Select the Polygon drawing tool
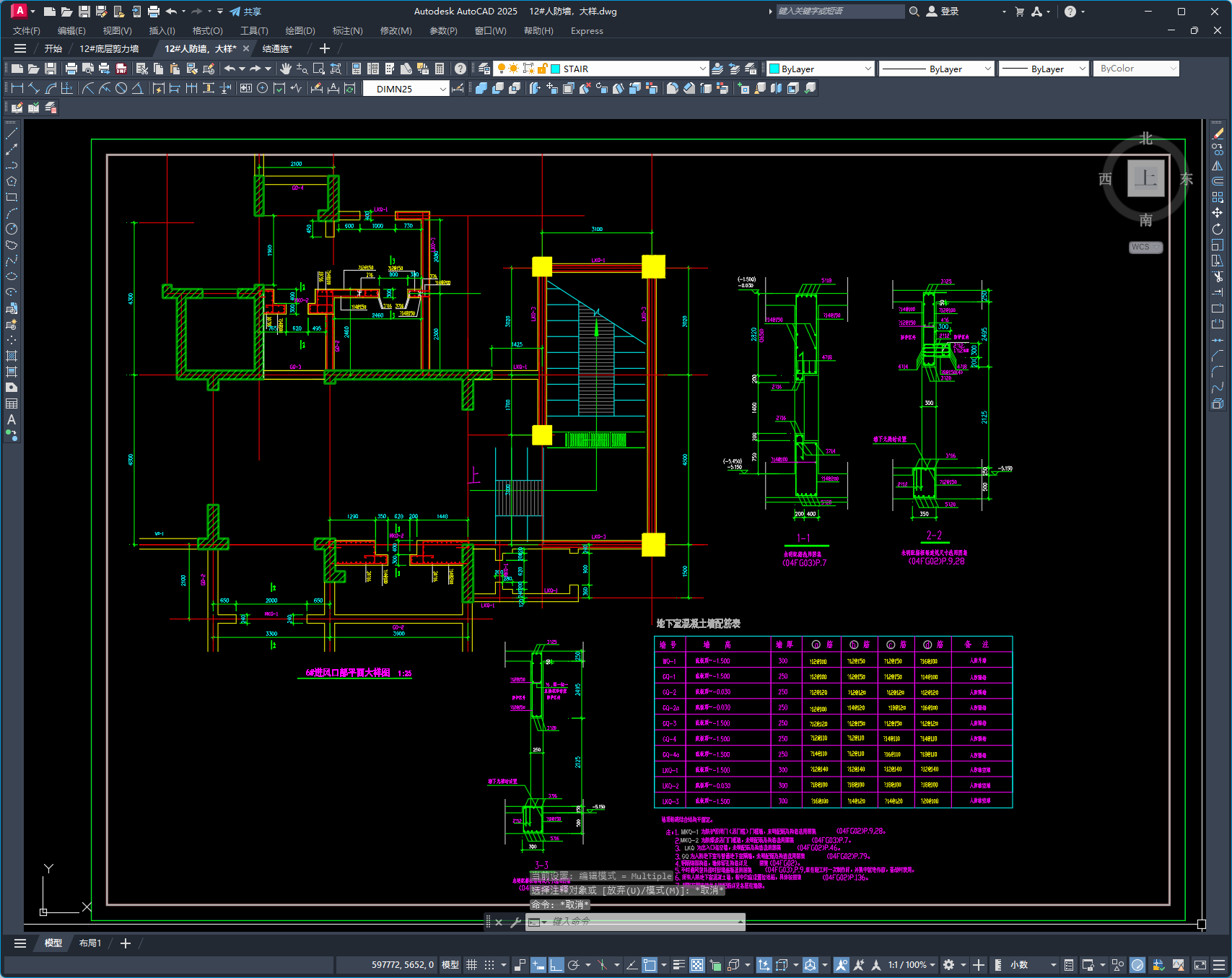Image resolution: width=1232 pixels, height=978 pixels. coord(12,181)
